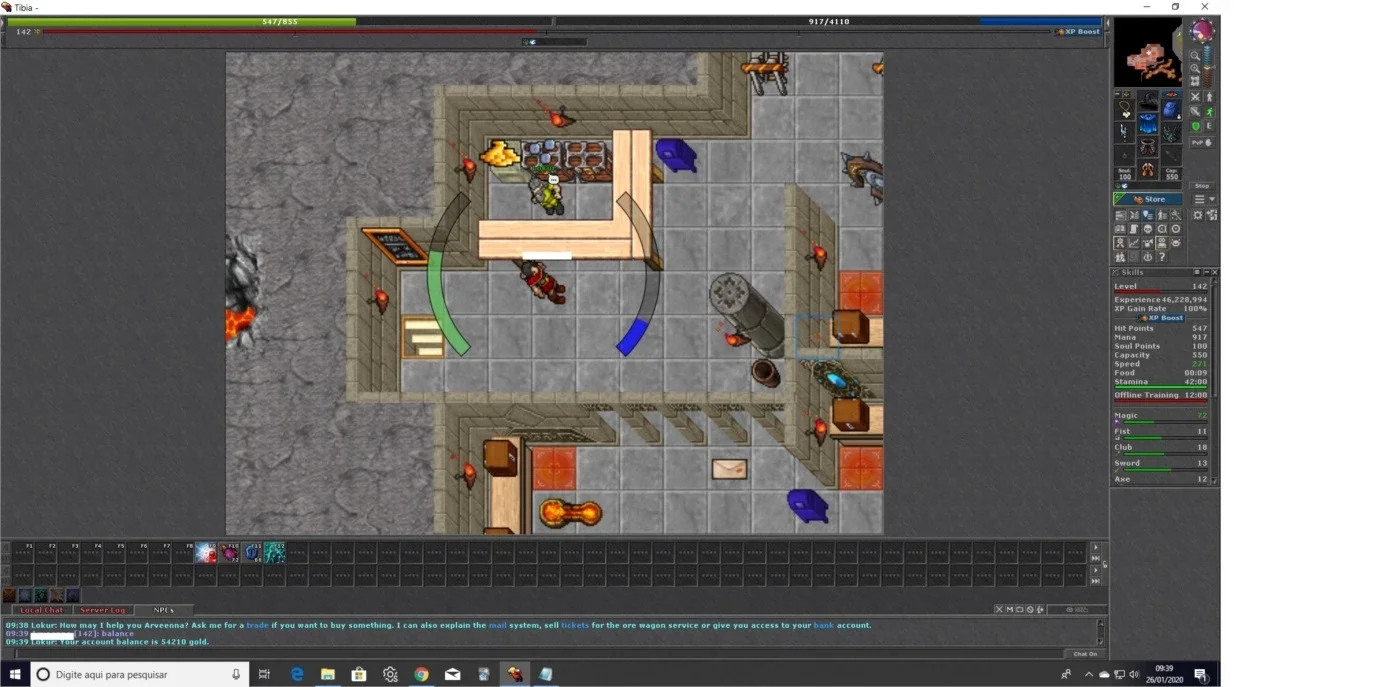The width and height of the screenshot is (1400, 687).
Task: Click the Tibia icon in the taskbar
Action: coord(515,674)
